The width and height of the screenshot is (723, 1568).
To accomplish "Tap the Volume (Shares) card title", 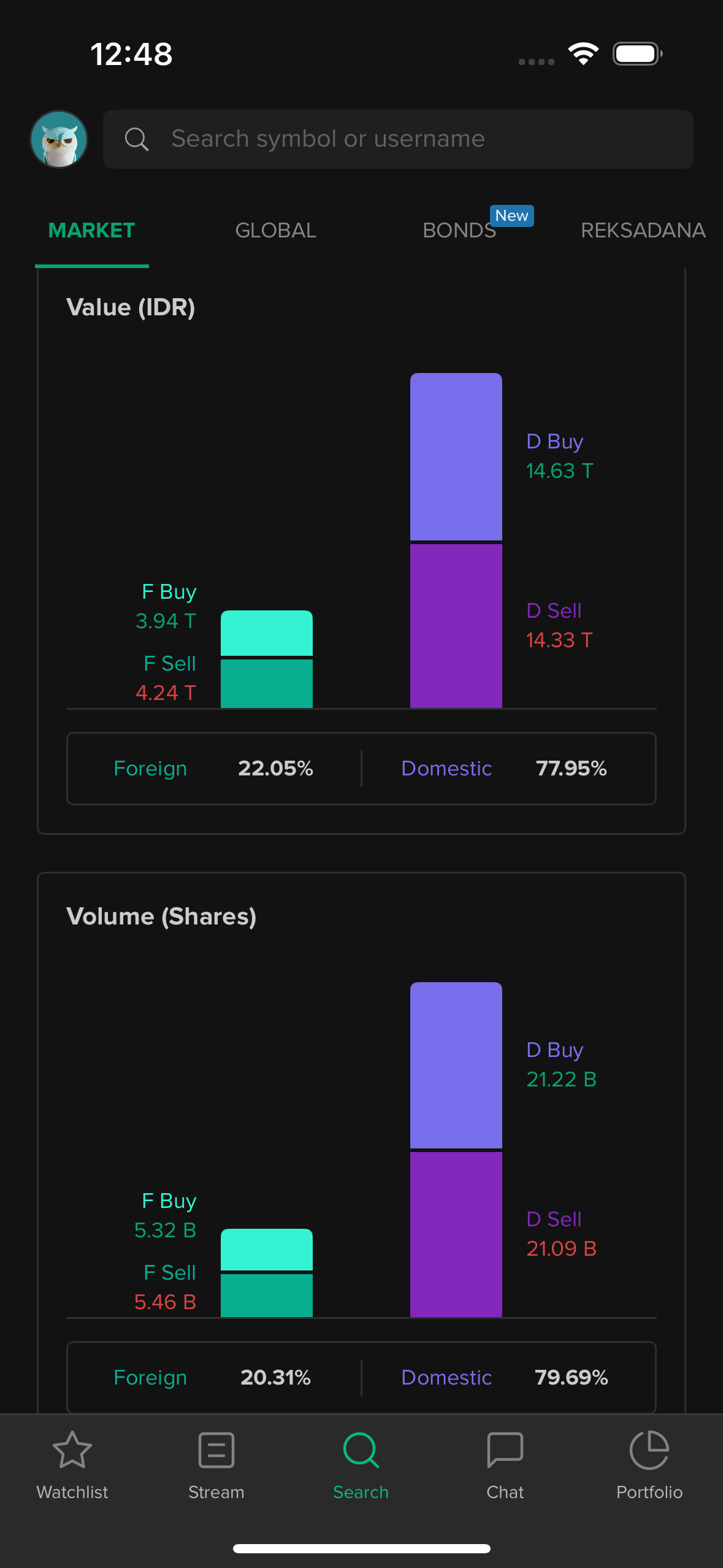I will [x=161, y=917].
